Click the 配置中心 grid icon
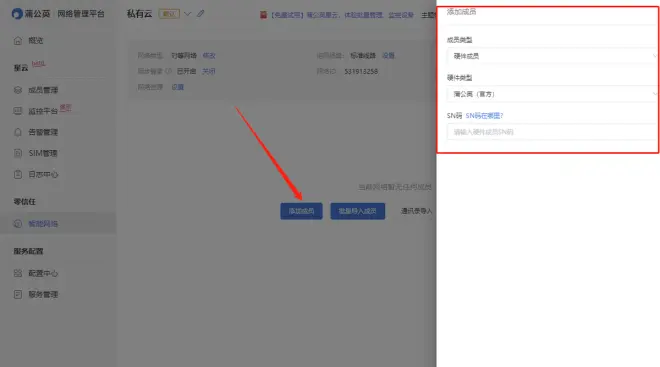The height and width of the screenshot is (367, 660). (x=18, y=273)
